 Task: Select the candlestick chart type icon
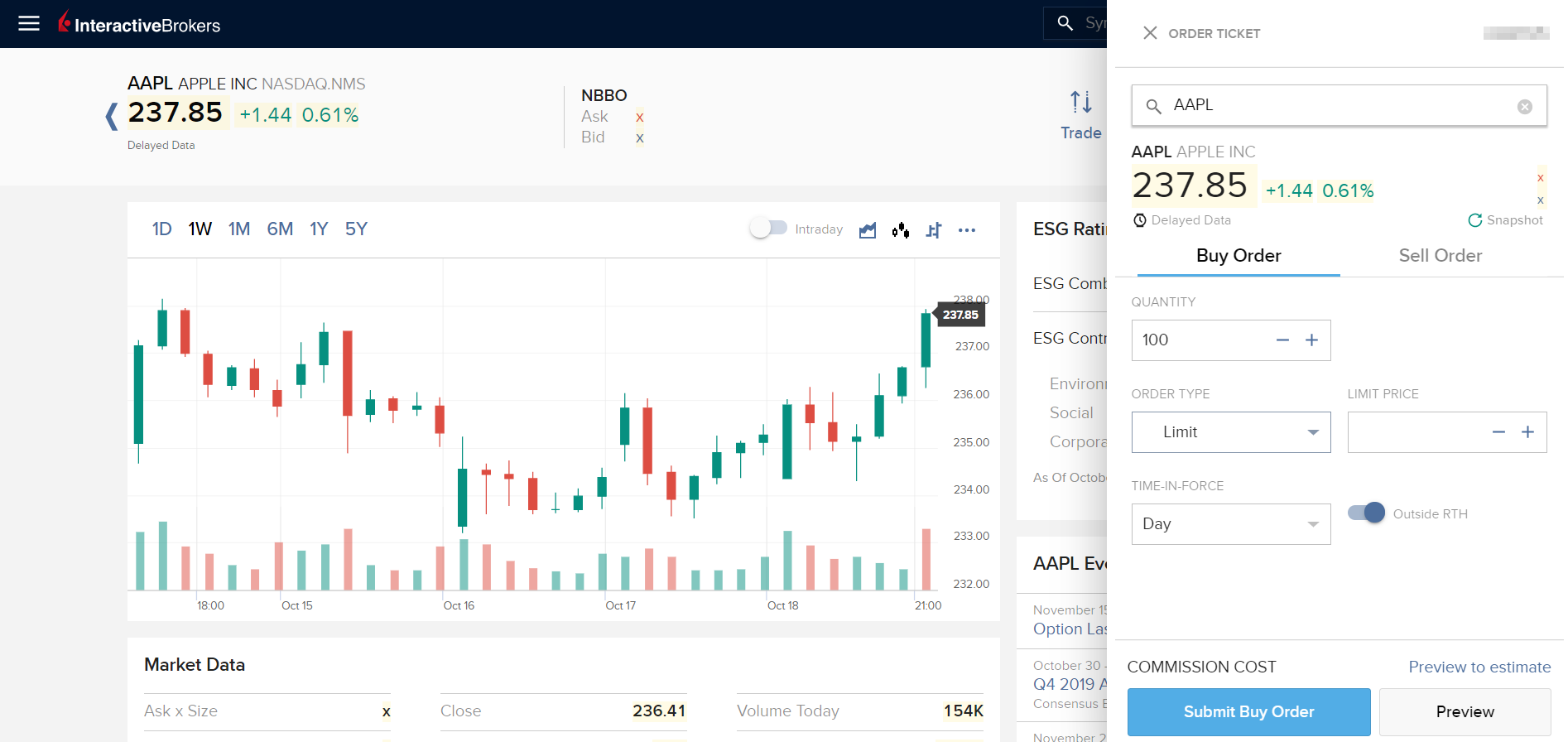pos(901,230)
